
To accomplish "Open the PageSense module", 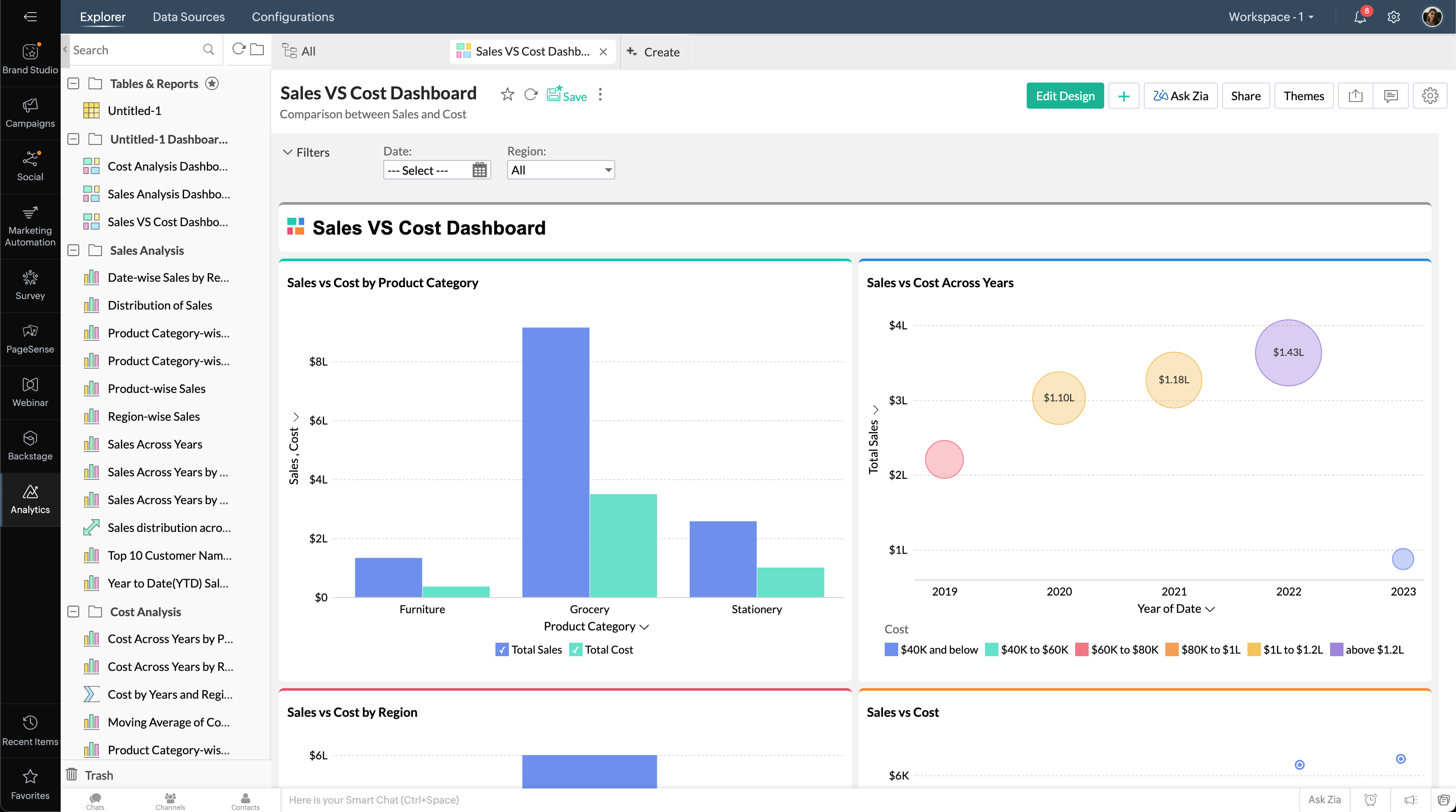I will pos(30,338).
